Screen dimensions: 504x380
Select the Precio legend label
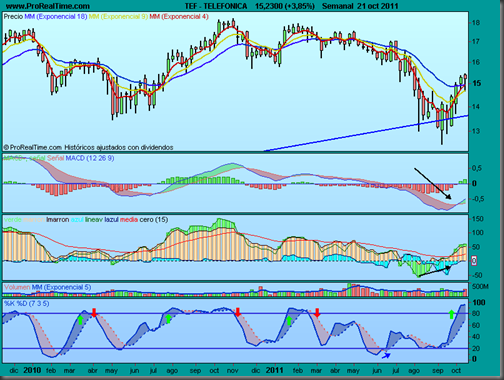pos(13,16)
